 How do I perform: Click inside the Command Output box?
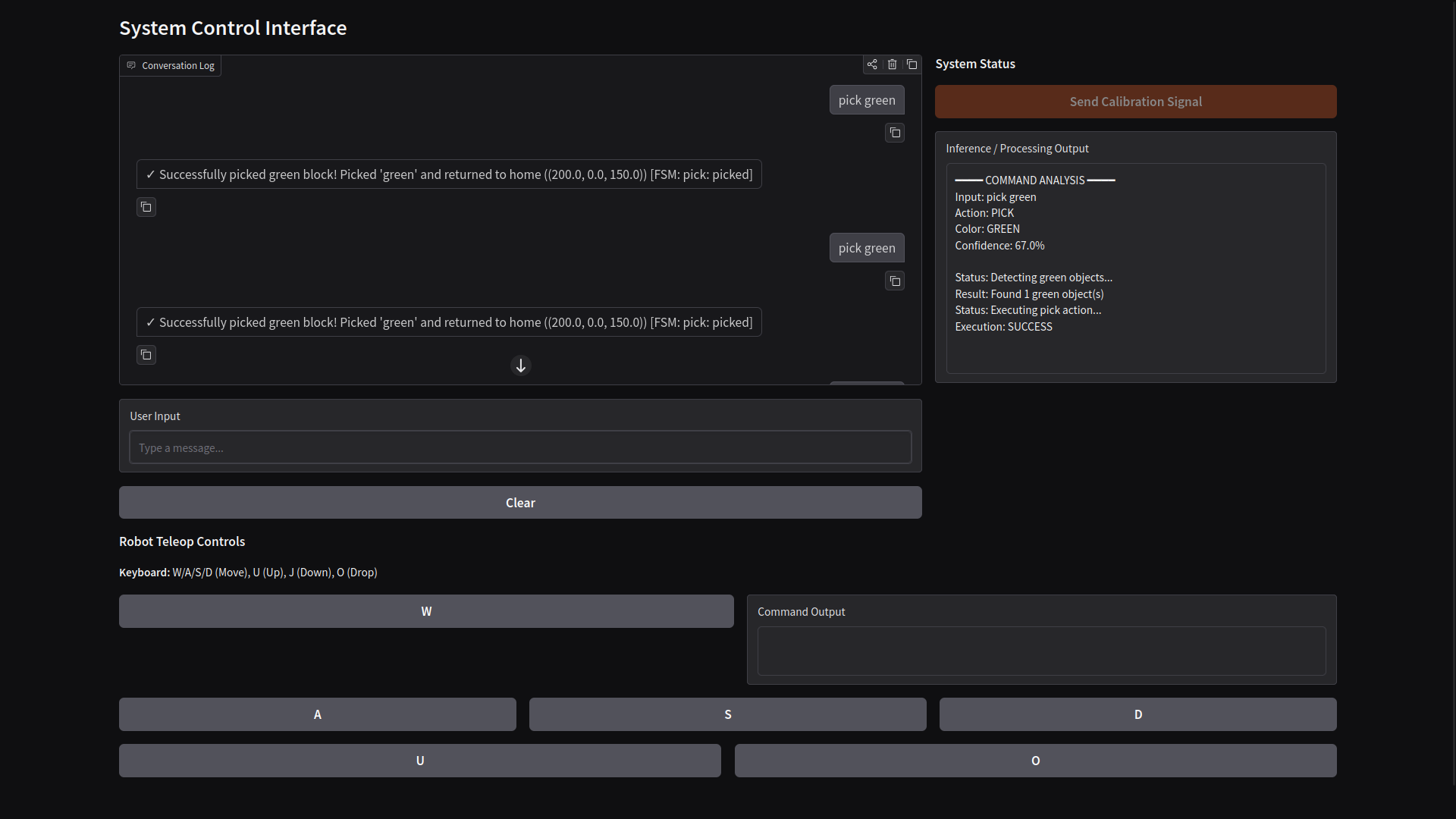point(1042,651)
